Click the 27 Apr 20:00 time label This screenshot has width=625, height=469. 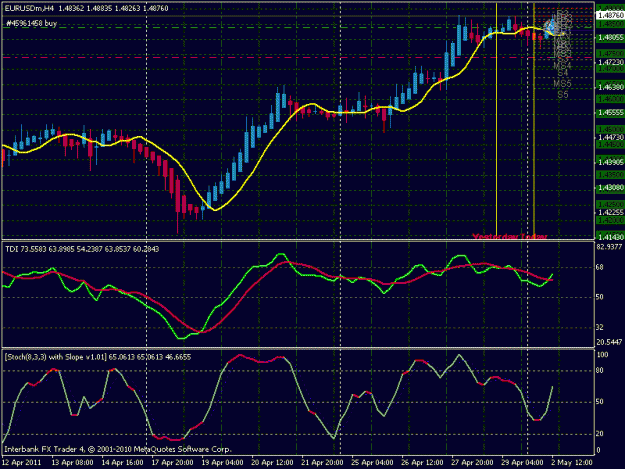click(472, 463)
